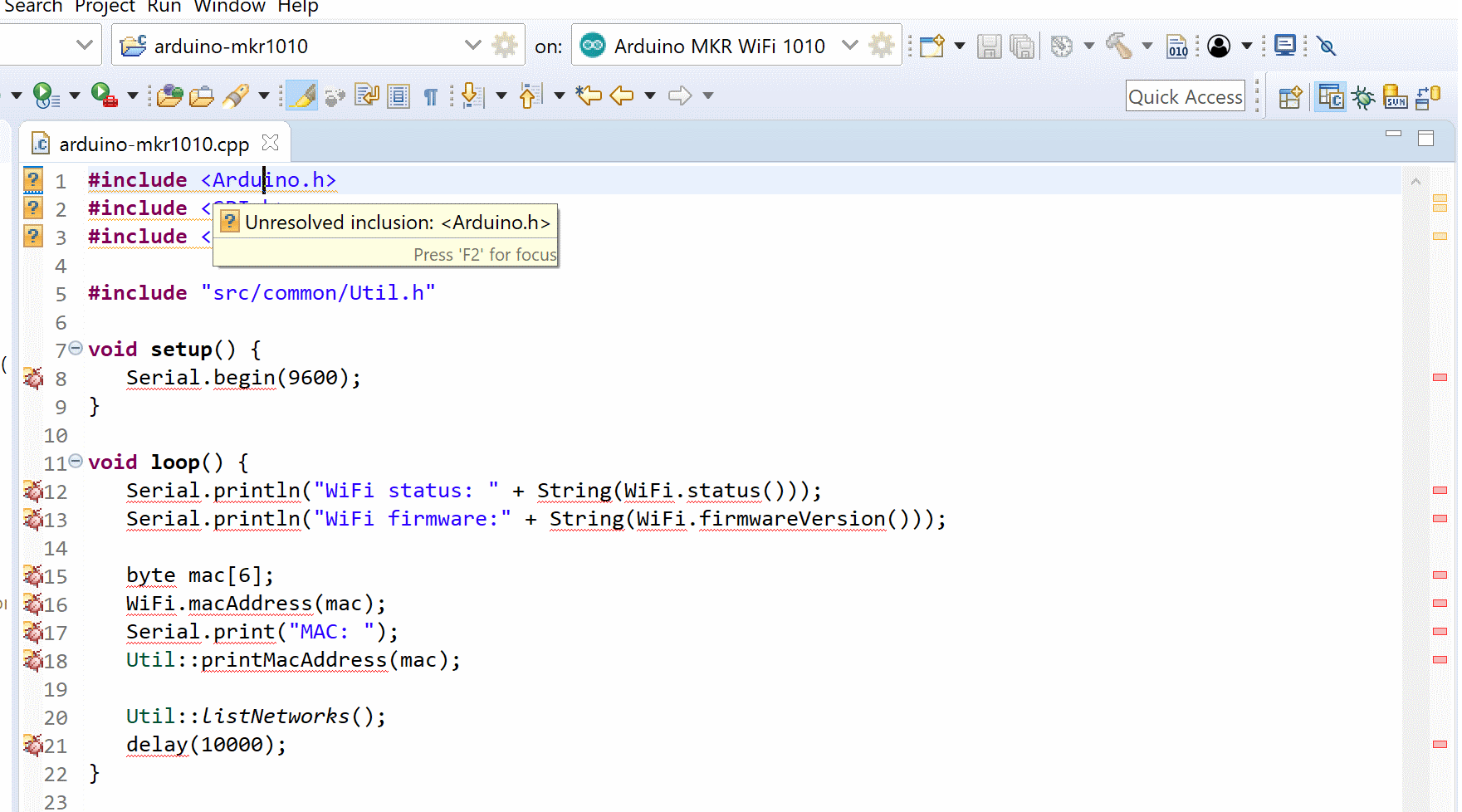Click the Open Element folder icon
This screenshot has height=812, width=1462.
169,95
